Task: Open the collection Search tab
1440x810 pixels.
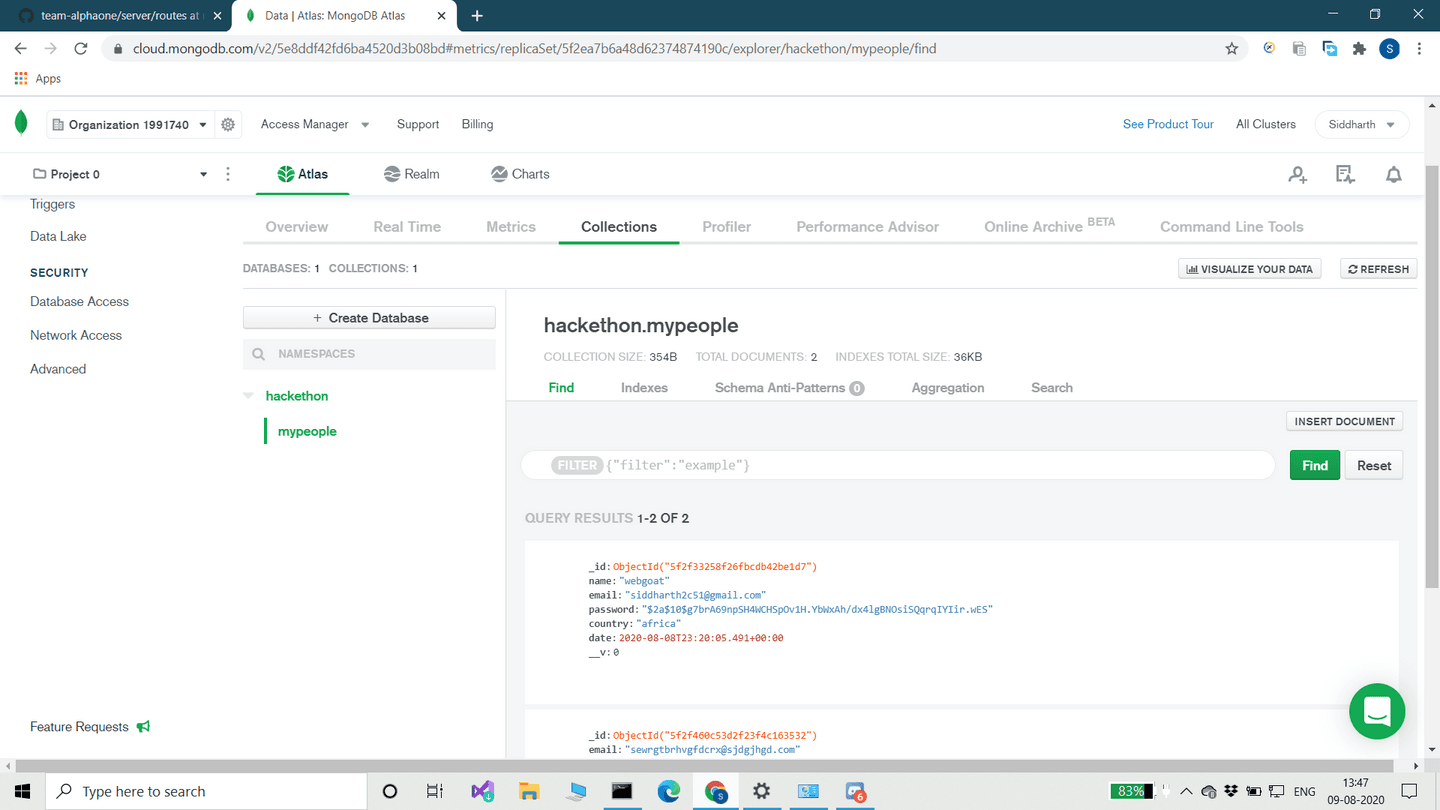Action: (1052, 388)
